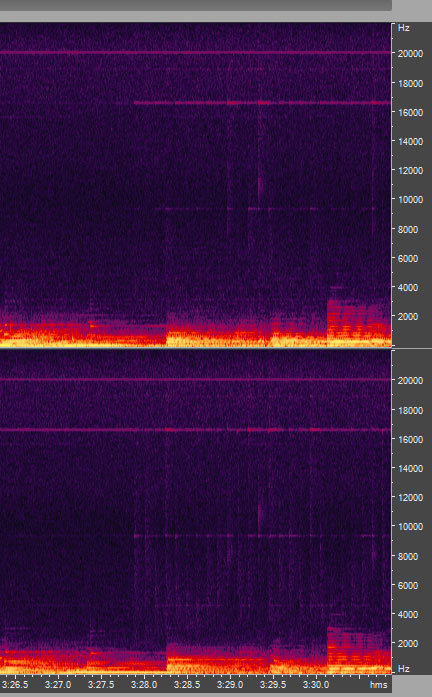Click 10000 on the left channel frequency scale

[x=410, y=200]
